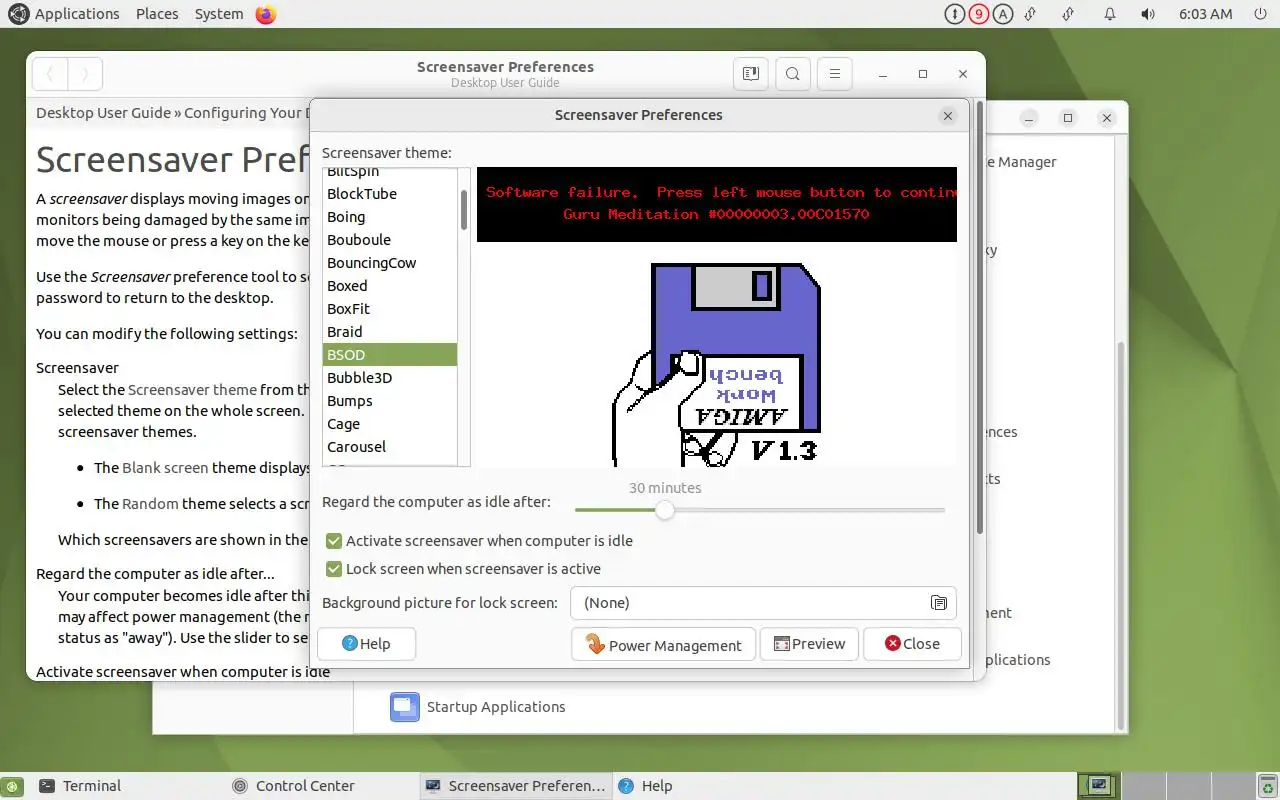Screen dimensions: 1280x800
Task: Click the Preview button
Action: [x=809, y=644]
